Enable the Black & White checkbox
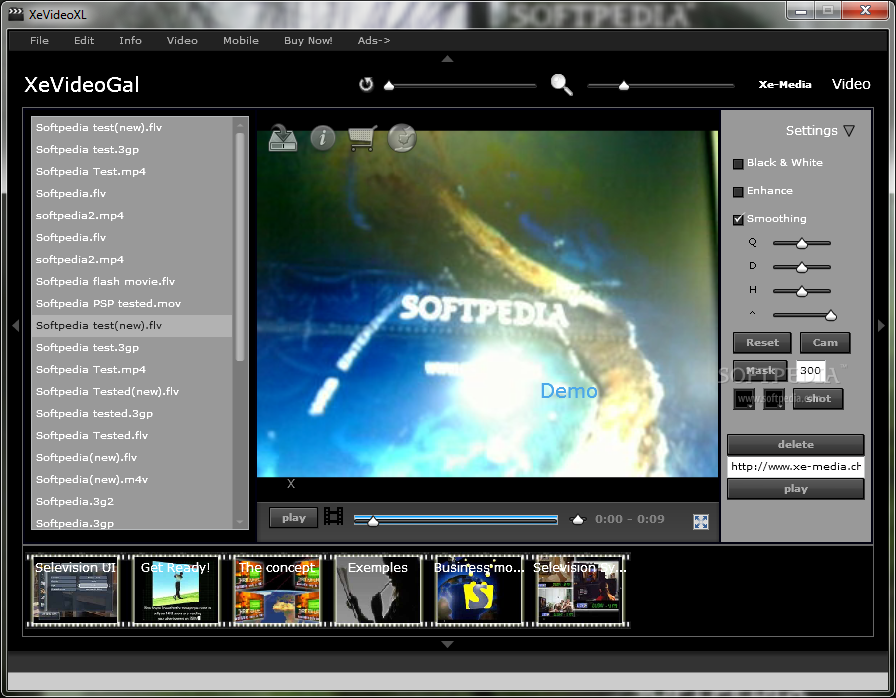 tap(738, 164)
